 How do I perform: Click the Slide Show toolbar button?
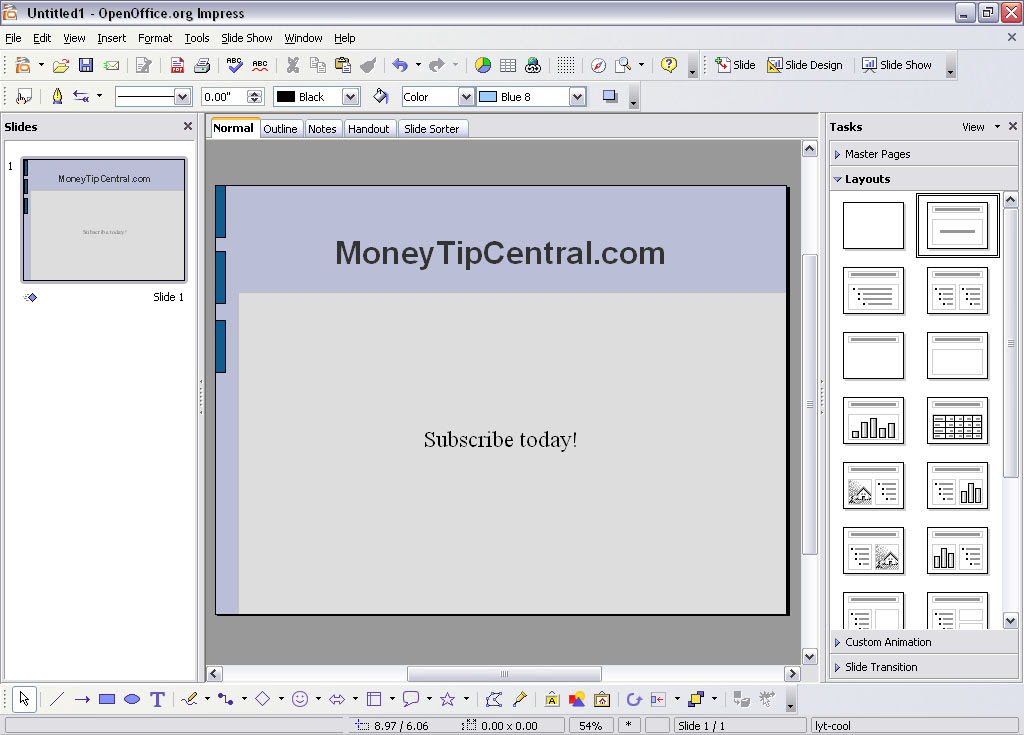coord(897,65)
